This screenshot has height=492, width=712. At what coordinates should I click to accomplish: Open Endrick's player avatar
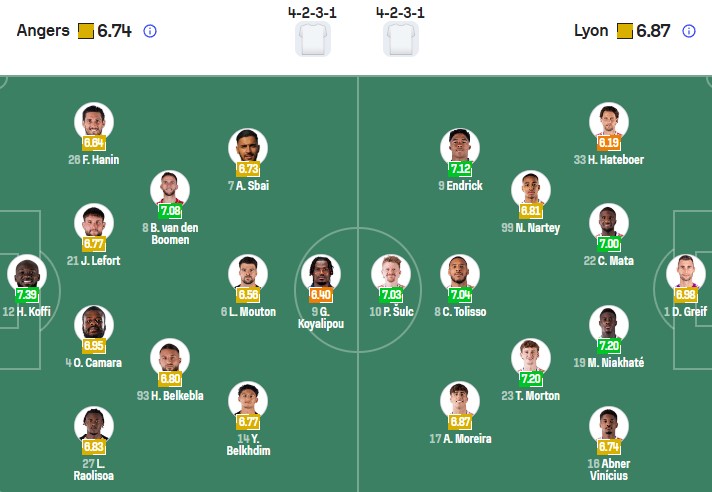click(460, 147)
